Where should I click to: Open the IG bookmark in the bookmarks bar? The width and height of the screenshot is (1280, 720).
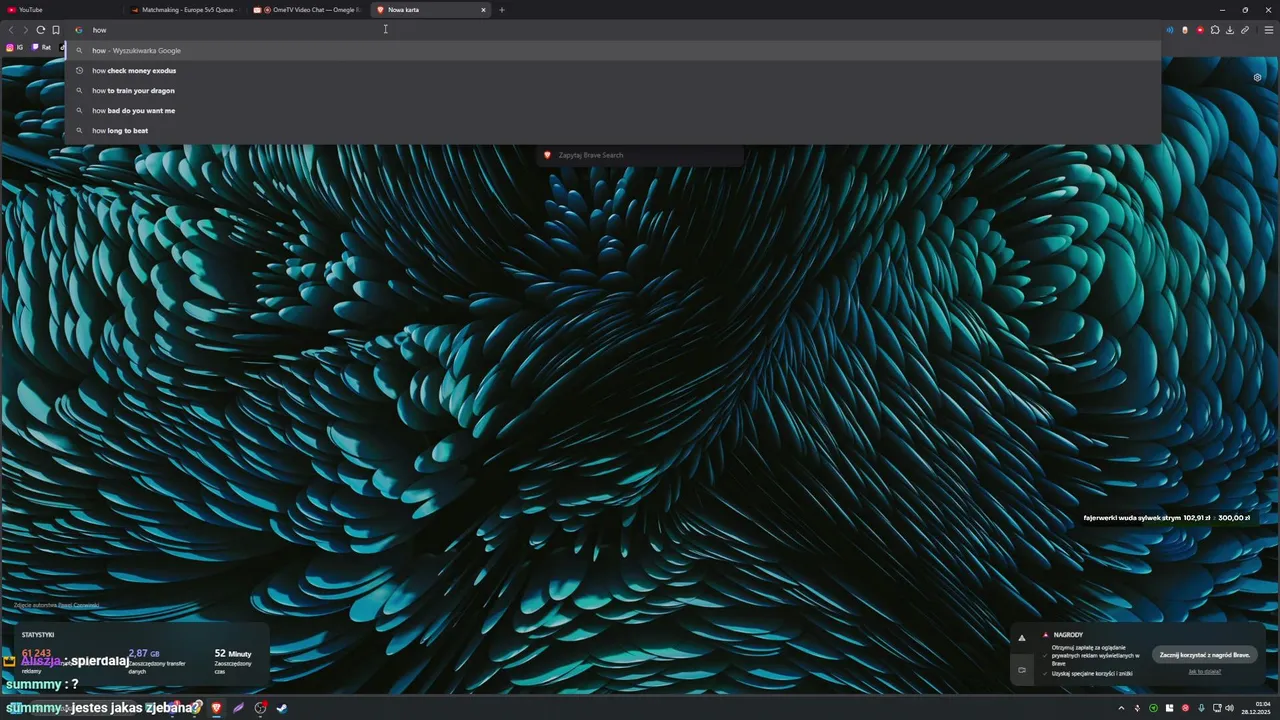tap(15, 47)
